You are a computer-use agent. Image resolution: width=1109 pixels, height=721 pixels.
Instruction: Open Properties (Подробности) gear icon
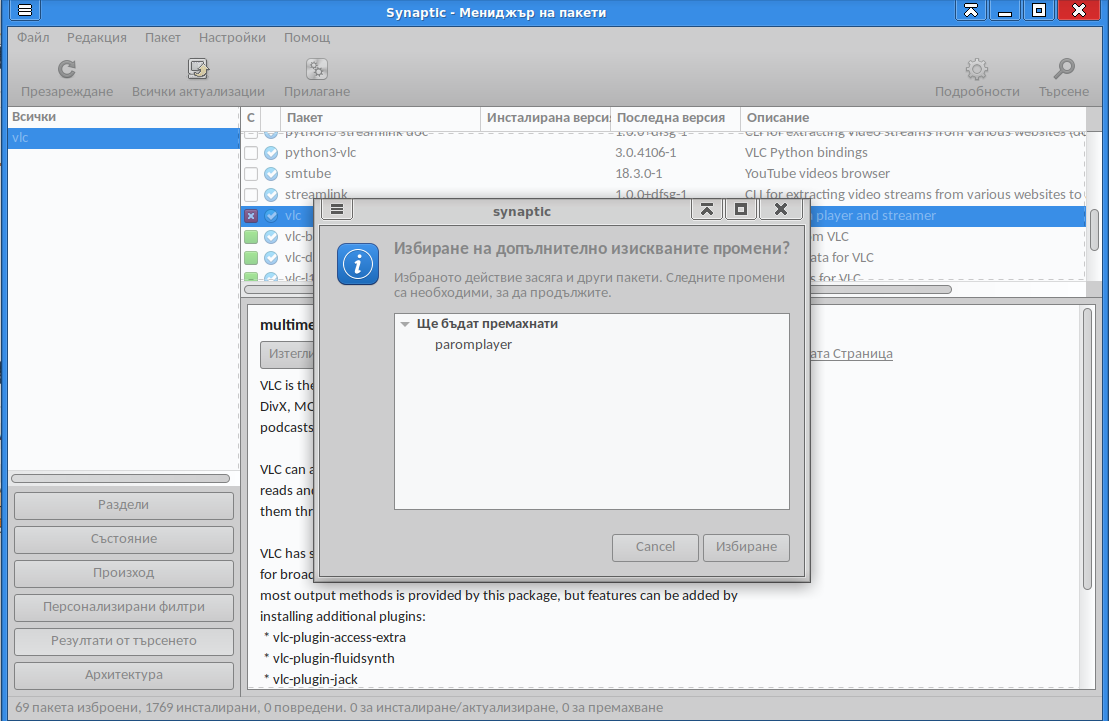coord(977,69)
